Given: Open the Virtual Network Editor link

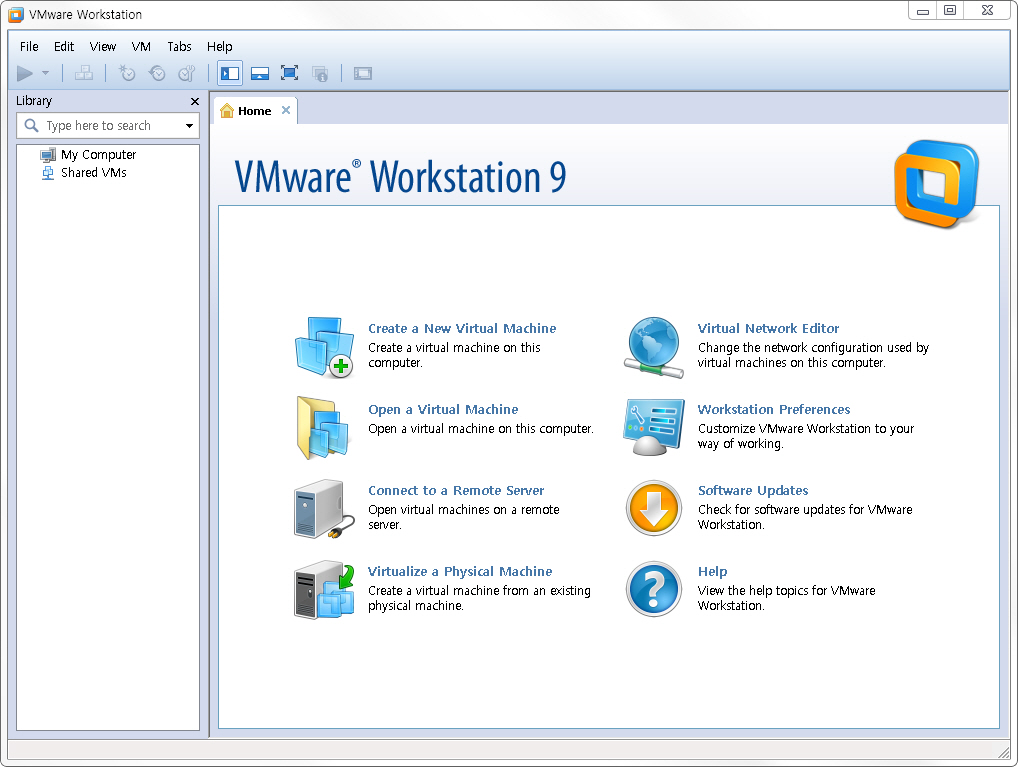Looking at the screenshot, I should [x=769, y=329].
